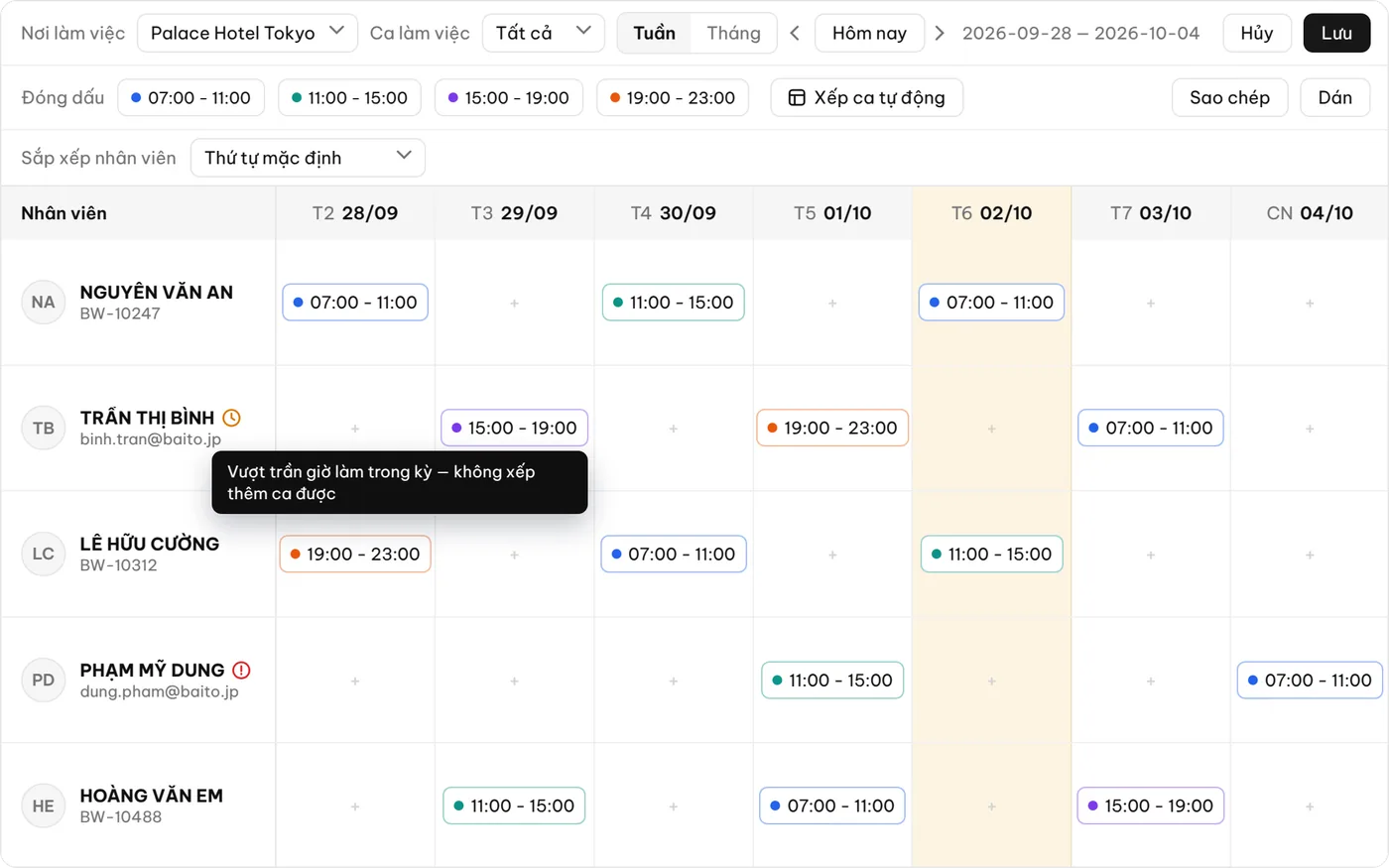Screen dimensions: 1389x868
Task: Select the 15:00 - 19:00 stamp
Action: coord(508,97)
